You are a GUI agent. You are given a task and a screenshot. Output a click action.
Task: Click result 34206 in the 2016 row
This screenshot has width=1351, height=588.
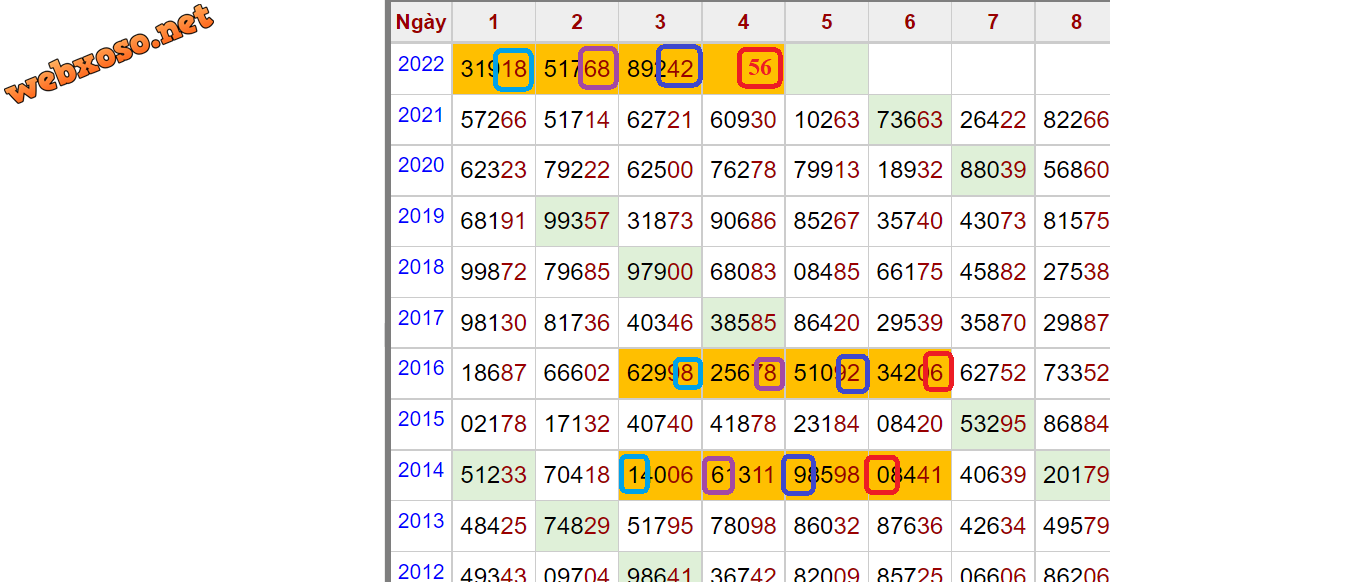coord(909,374)
